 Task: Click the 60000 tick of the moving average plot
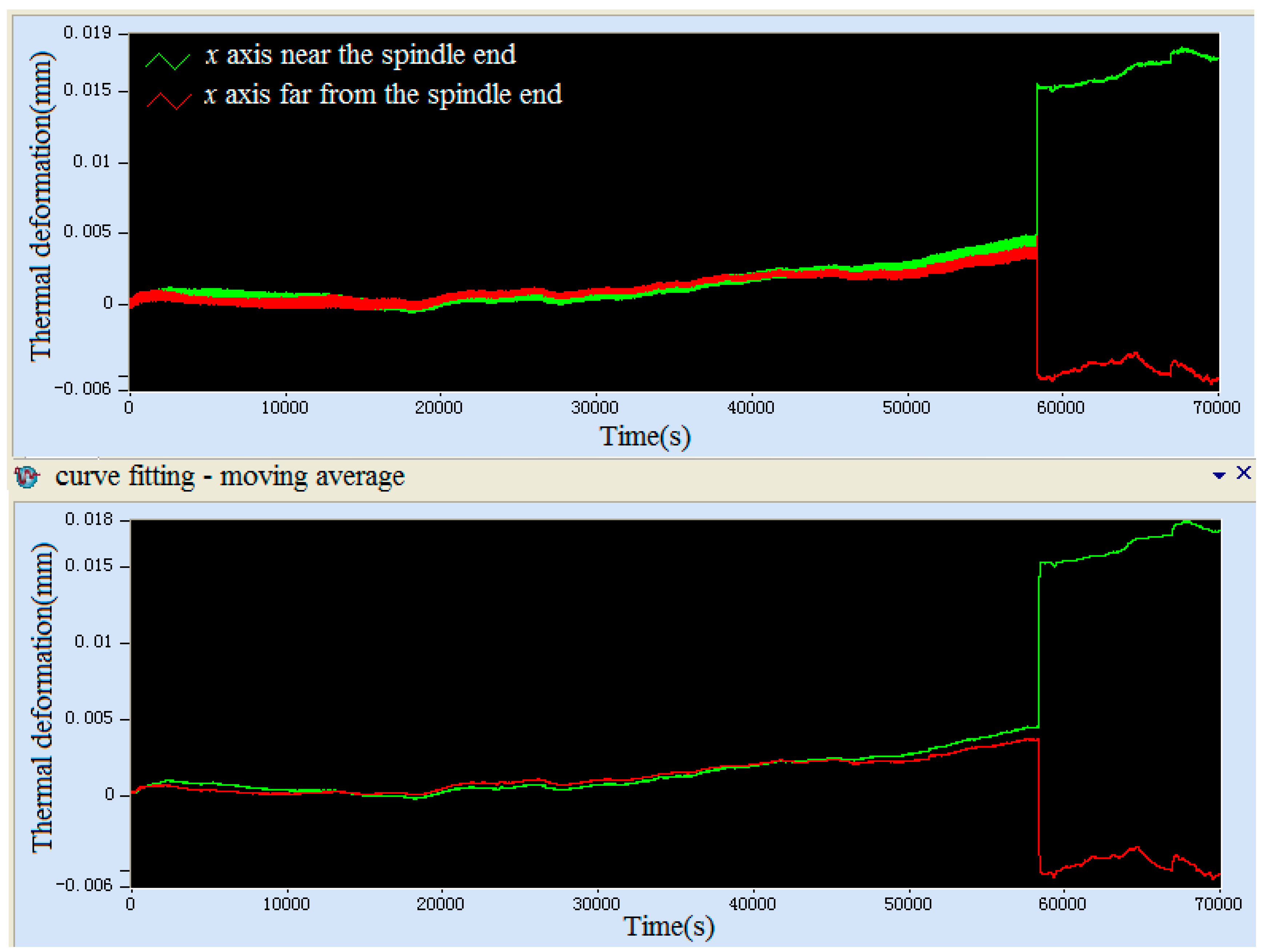pyautogui.click(x=1062, y=904)
